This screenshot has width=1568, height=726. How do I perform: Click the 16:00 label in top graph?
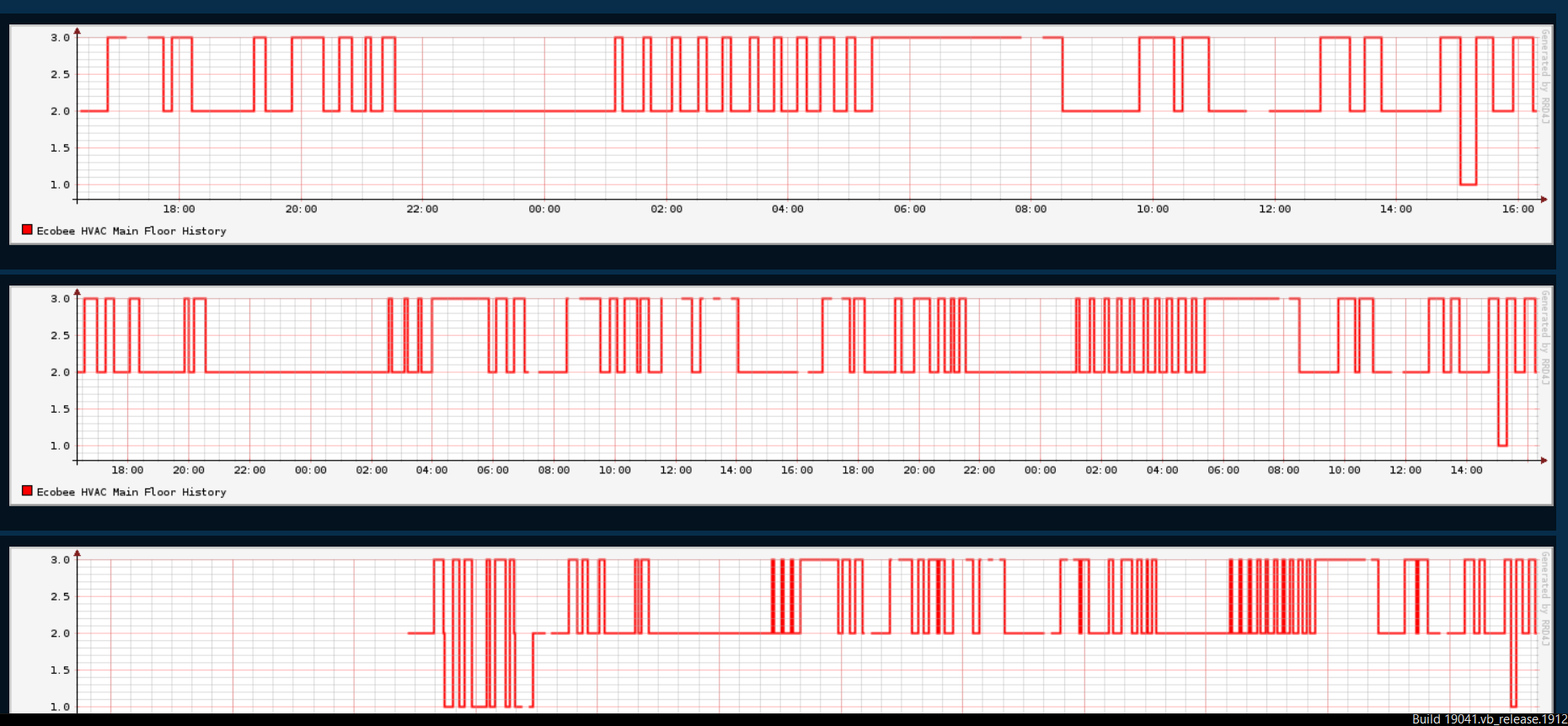pos(1517,209)
